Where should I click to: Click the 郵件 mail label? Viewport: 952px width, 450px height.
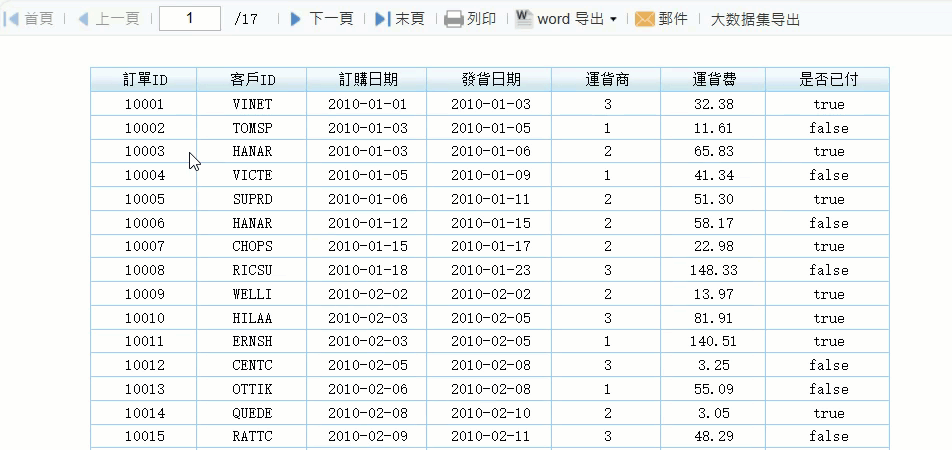tap(673, 19)
